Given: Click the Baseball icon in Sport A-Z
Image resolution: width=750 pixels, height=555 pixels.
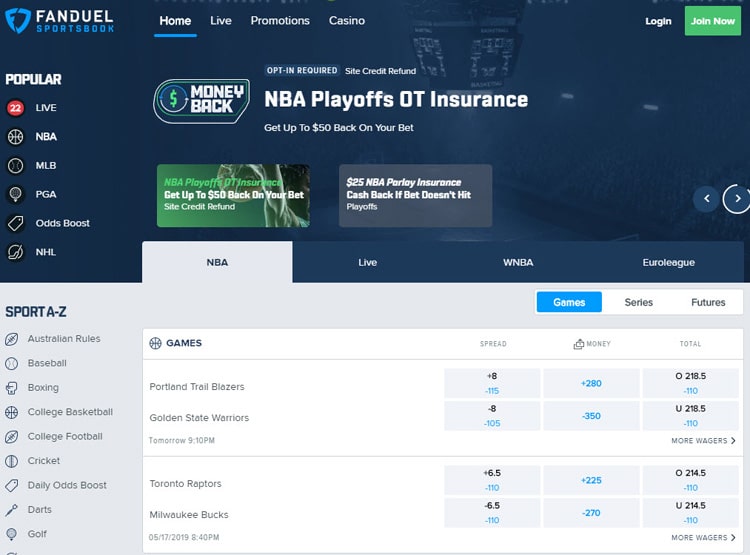Looking at the screenshot, I should [11, 363].
